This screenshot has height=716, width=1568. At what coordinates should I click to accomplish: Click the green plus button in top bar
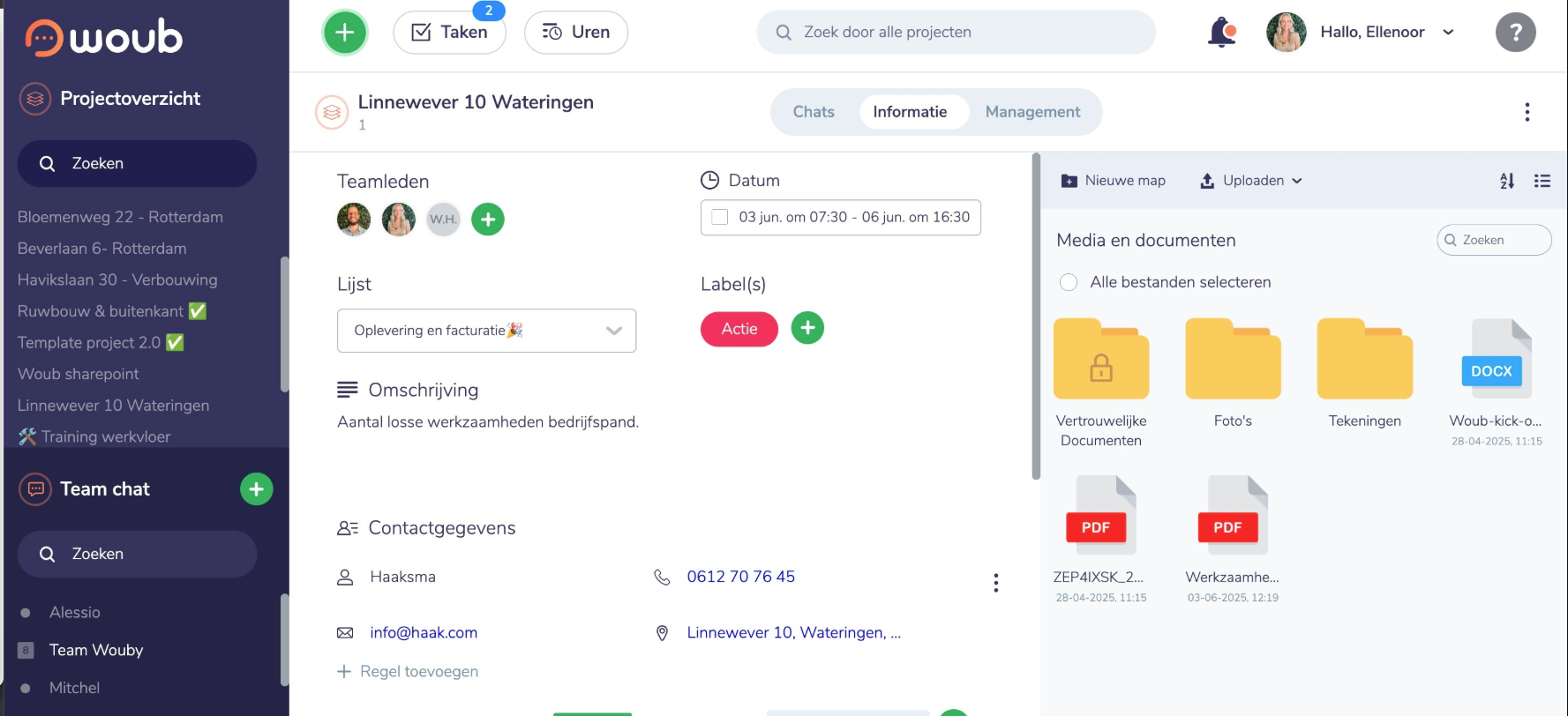[345, 33]
